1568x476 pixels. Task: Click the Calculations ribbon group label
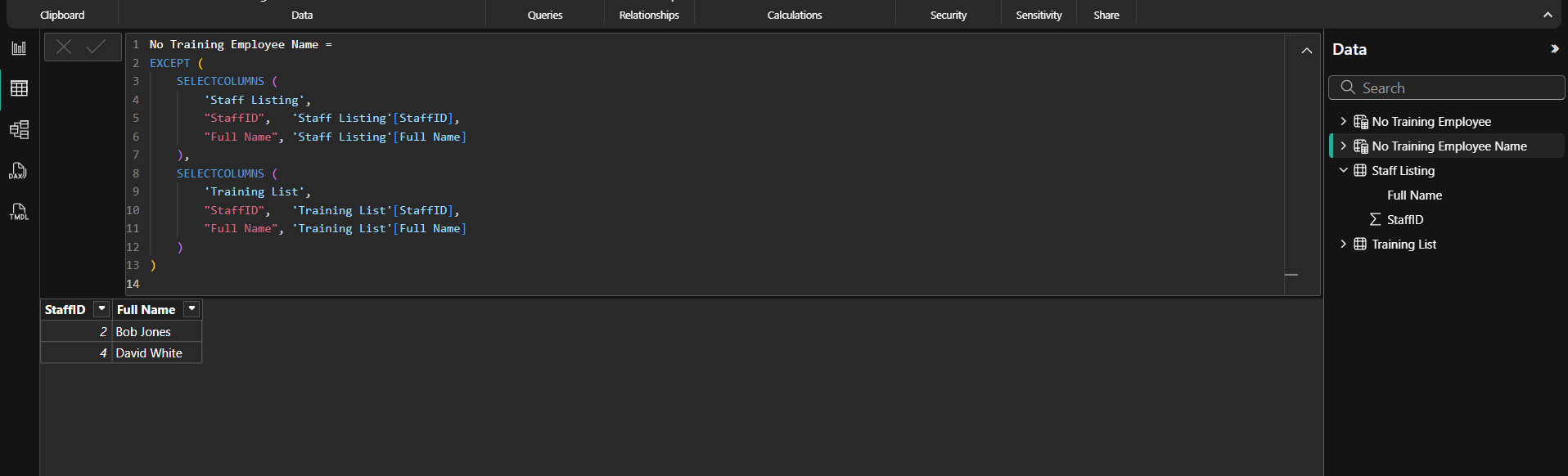click(x=795, y=15)
